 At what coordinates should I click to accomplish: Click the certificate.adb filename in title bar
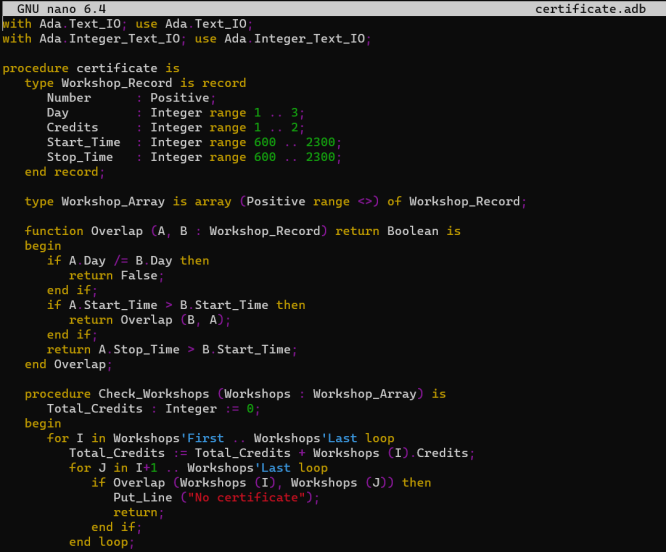pos(590,8)
